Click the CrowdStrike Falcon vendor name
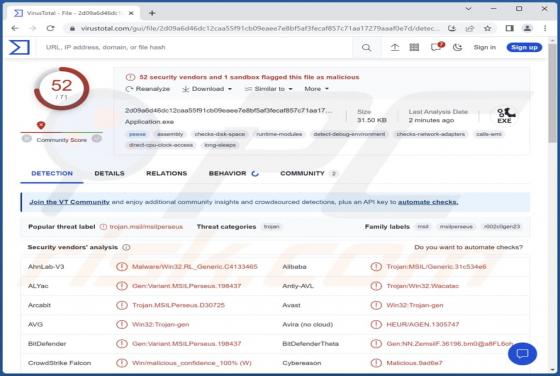This screenshot has width=560, height=376. (x=60, y=363)
